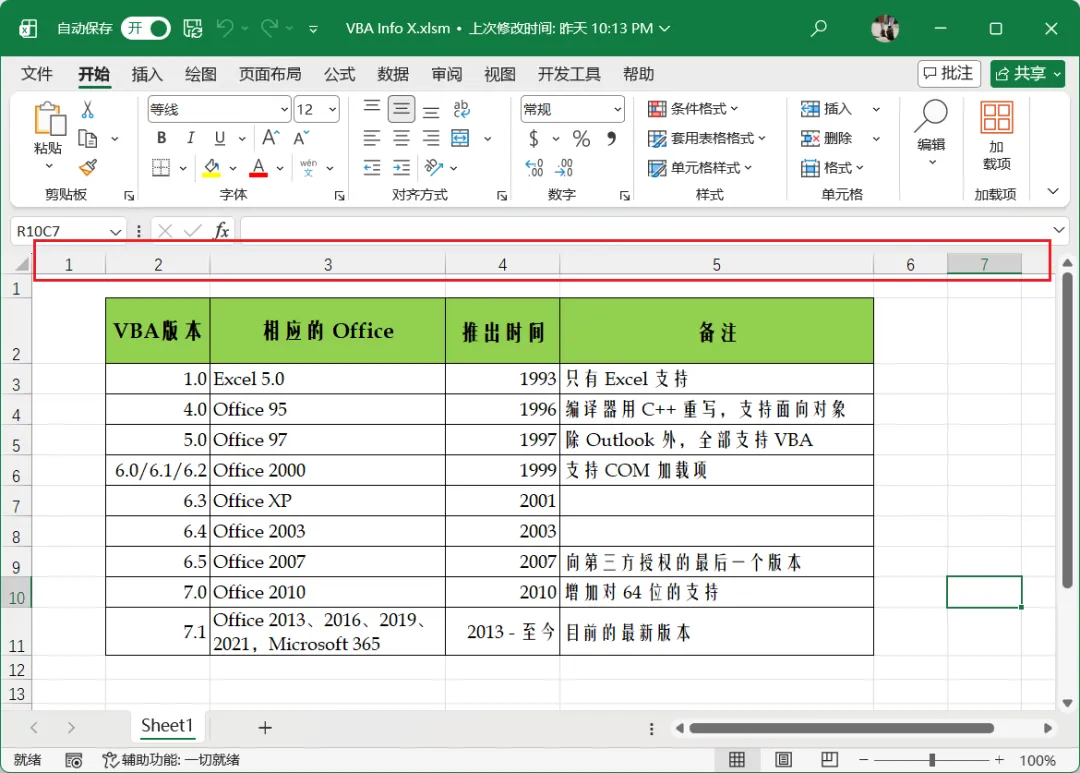The image size is (1080, 773).
Task: Toggle underline formatting
Action: pos(220,138)
